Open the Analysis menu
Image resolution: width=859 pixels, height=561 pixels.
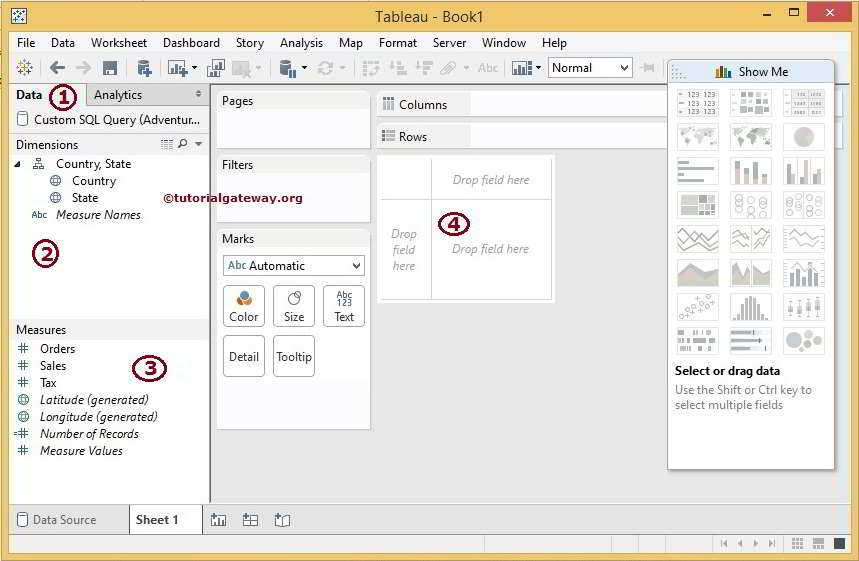coord(301,43)
